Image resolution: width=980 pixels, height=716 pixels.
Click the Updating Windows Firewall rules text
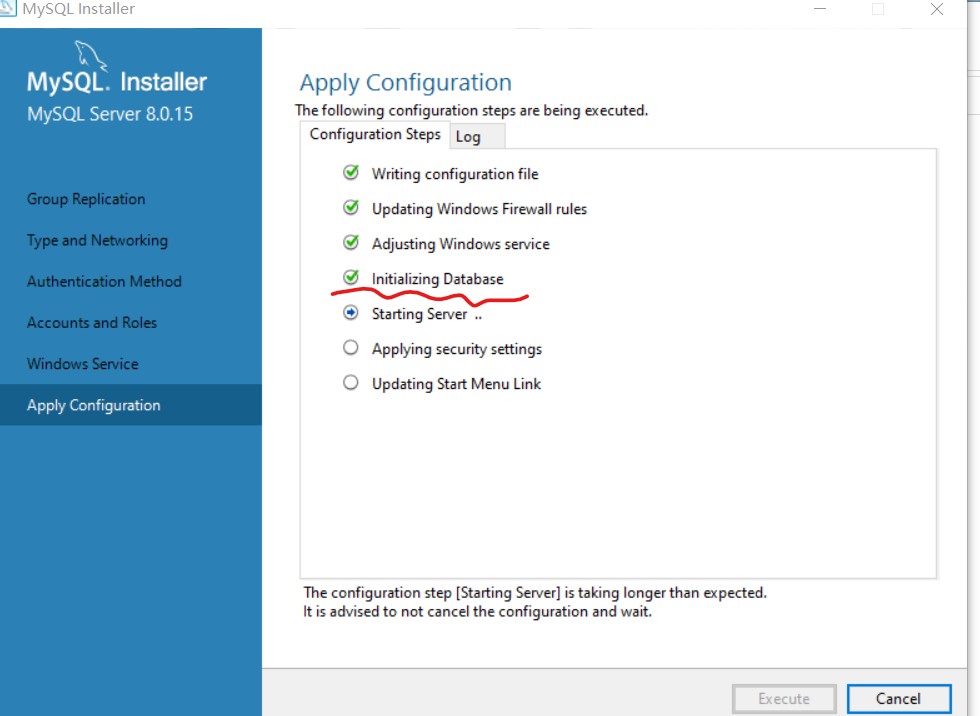[x=479, y=209]
